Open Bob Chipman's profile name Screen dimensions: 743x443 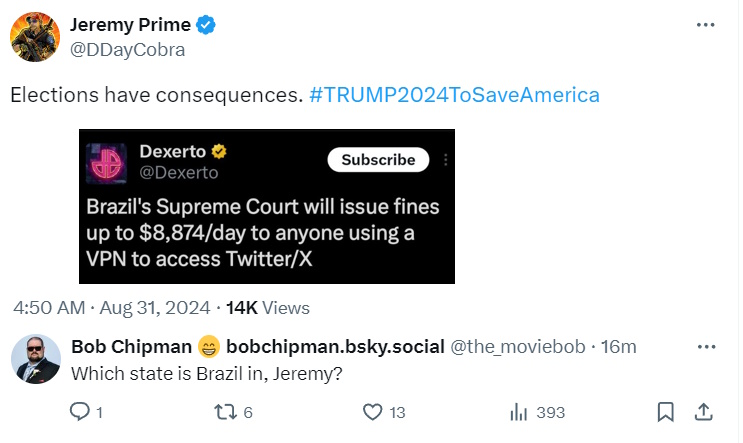point(132,347)
